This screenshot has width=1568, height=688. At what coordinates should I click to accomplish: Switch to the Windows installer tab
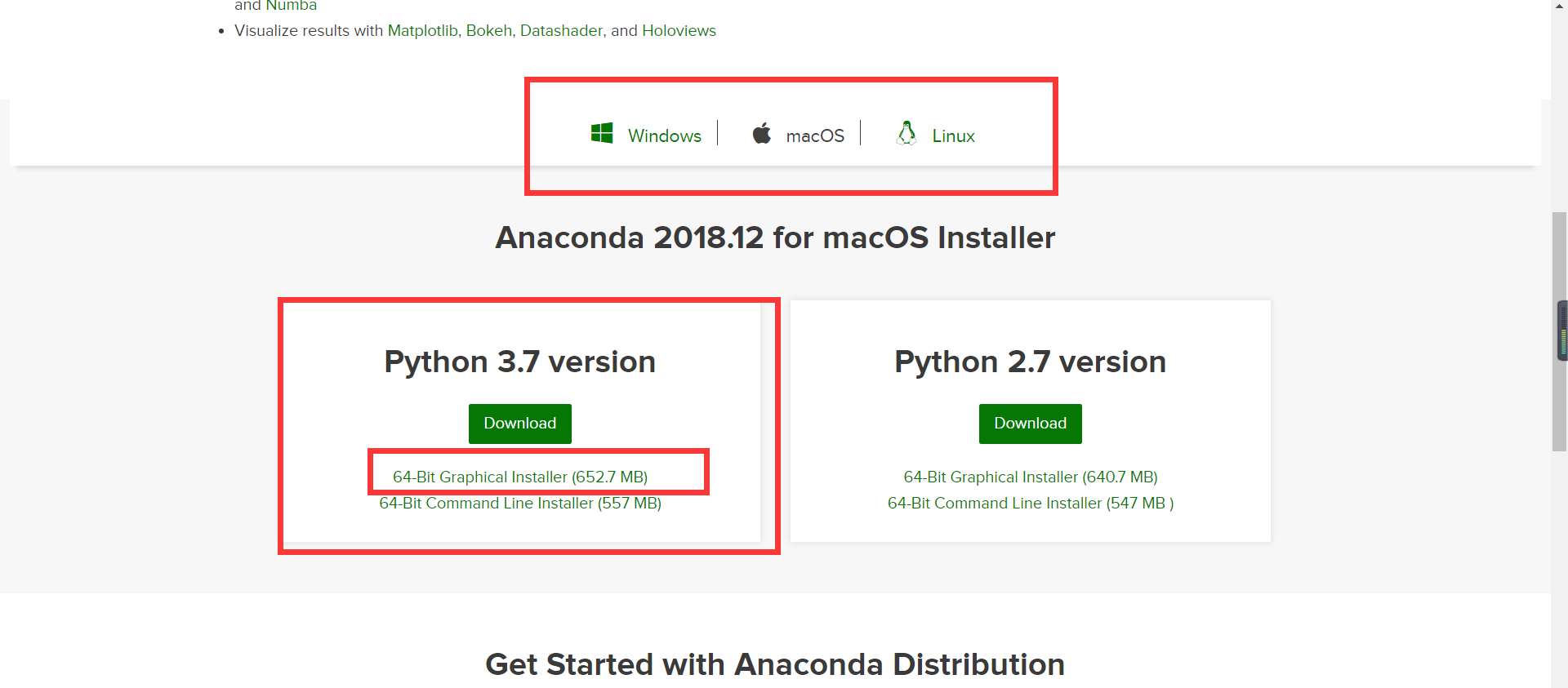663,135
